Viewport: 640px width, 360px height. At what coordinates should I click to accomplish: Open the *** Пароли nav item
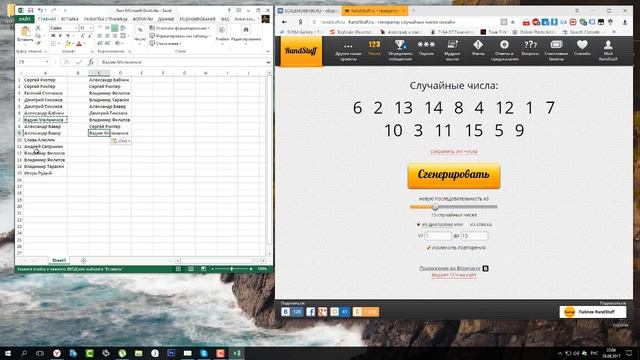426,48
